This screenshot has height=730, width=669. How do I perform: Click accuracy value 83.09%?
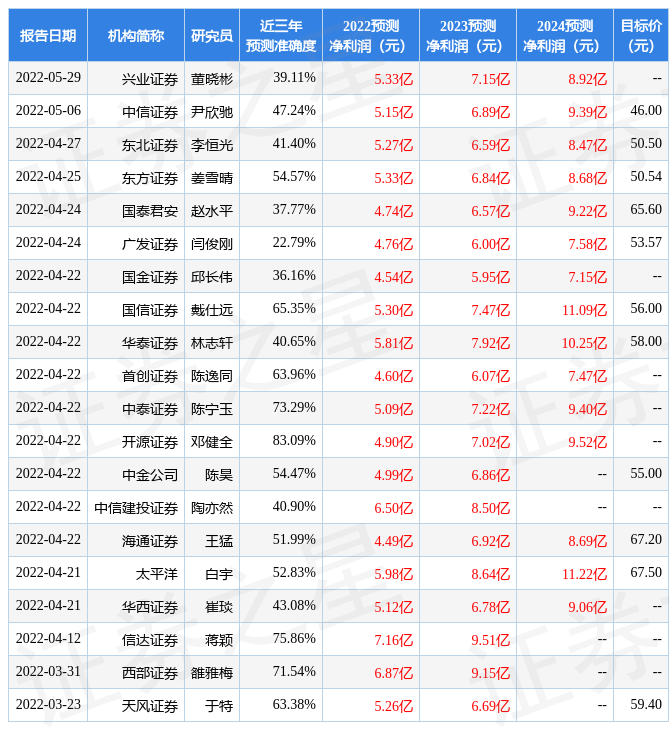click(294, 440)
